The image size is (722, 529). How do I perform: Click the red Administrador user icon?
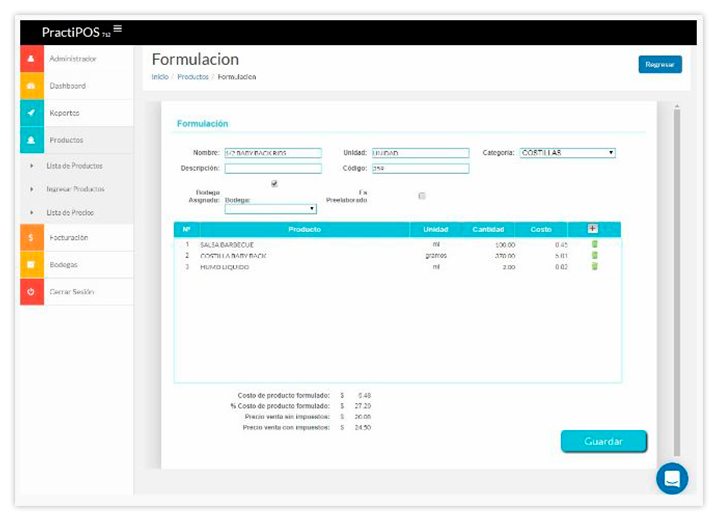(x=31, y=59)
